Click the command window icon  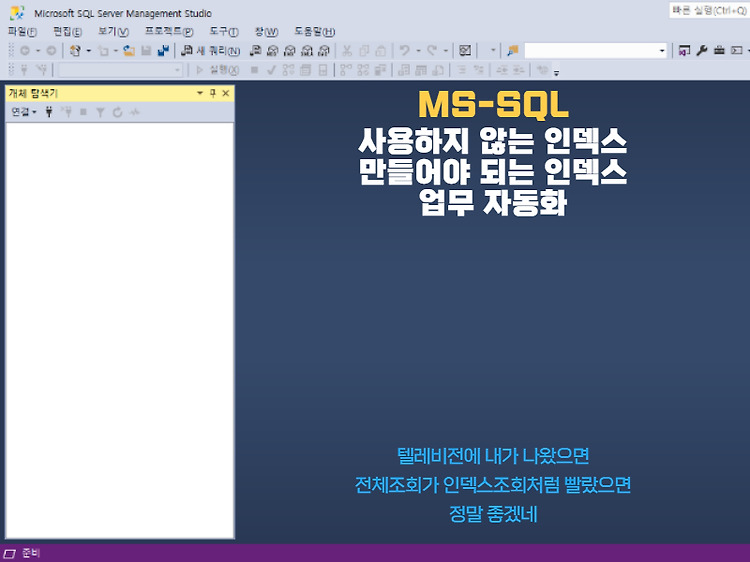point(737,50)
